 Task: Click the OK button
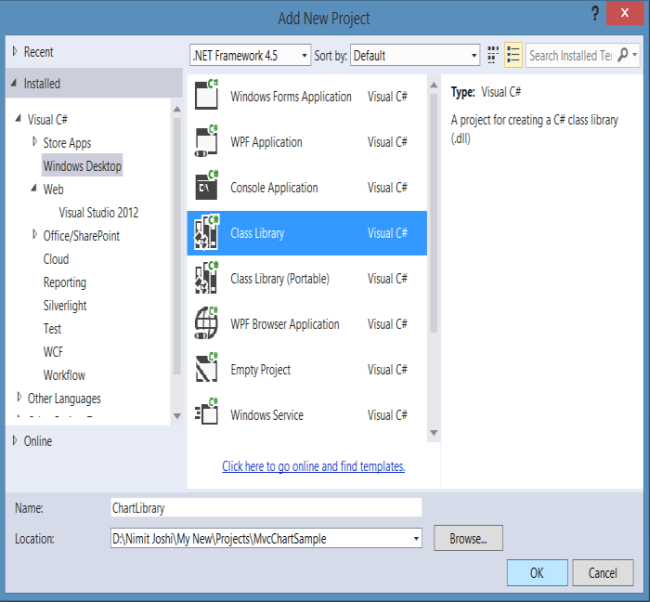tap(537, 573)
